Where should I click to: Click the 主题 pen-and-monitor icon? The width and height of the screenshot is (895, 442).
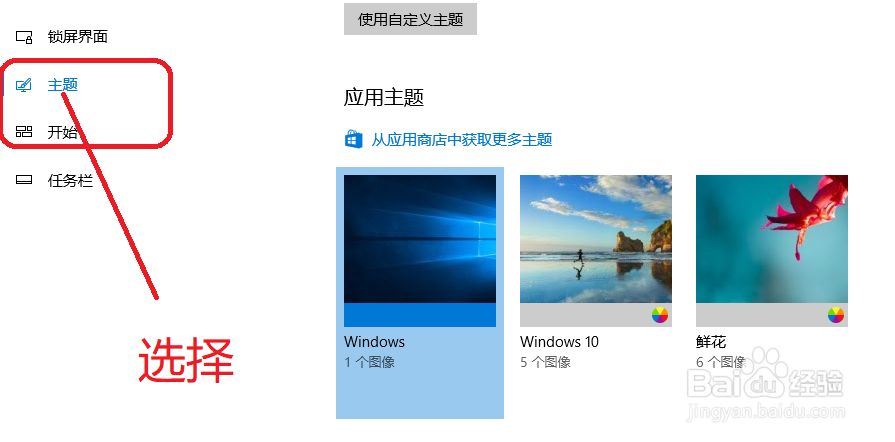(x=23, y=85)
